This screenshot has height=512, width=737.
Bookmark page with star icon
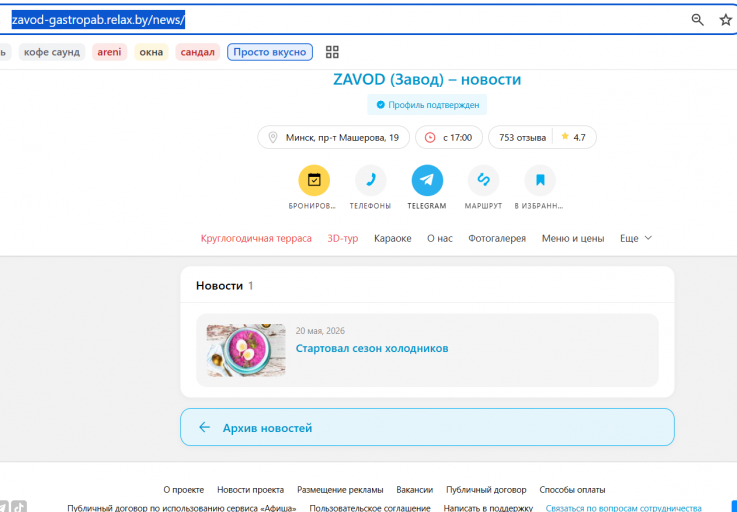726,20
